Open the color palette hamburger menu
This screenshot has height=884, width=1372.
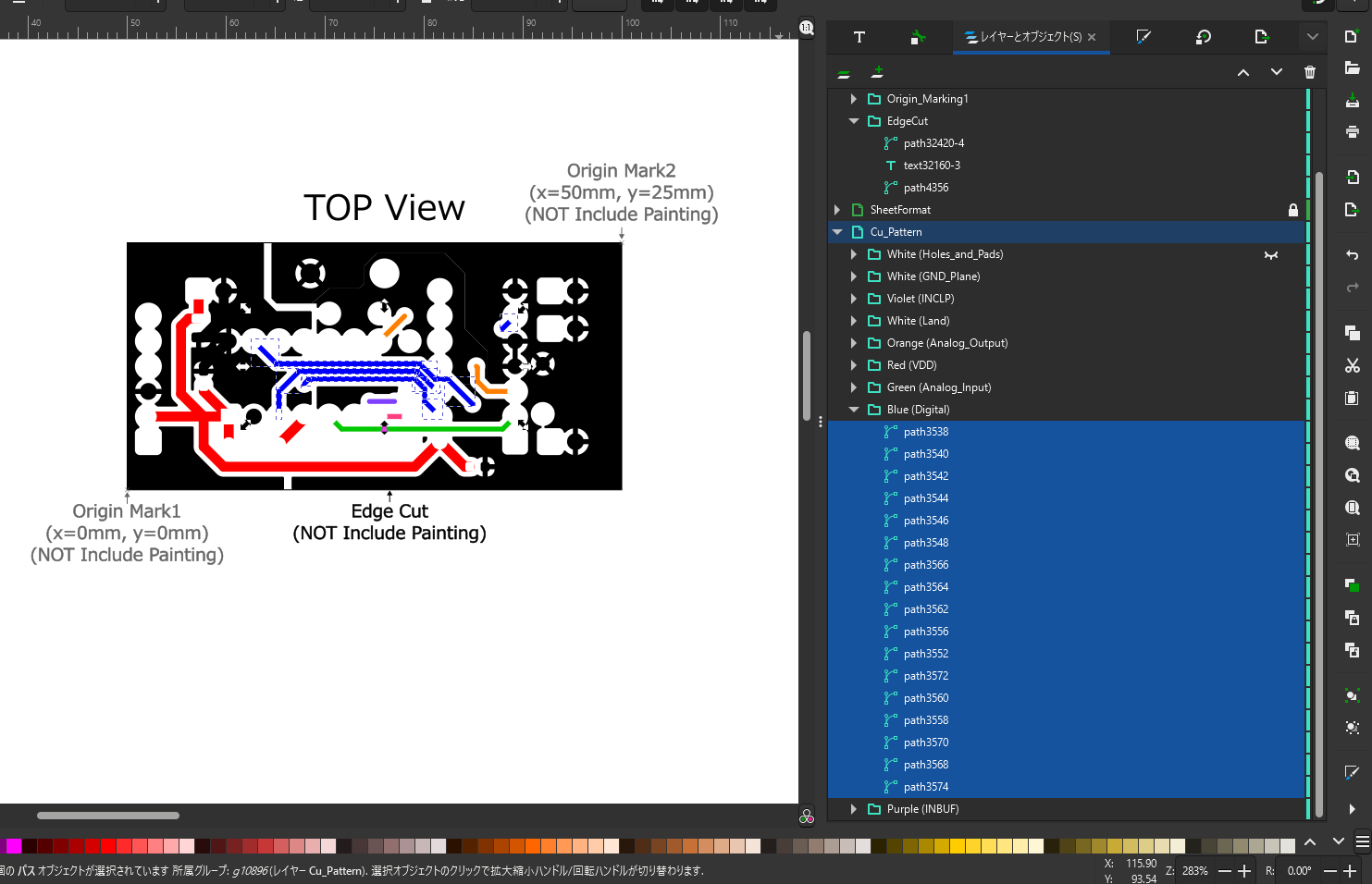tap(1362, 841)
